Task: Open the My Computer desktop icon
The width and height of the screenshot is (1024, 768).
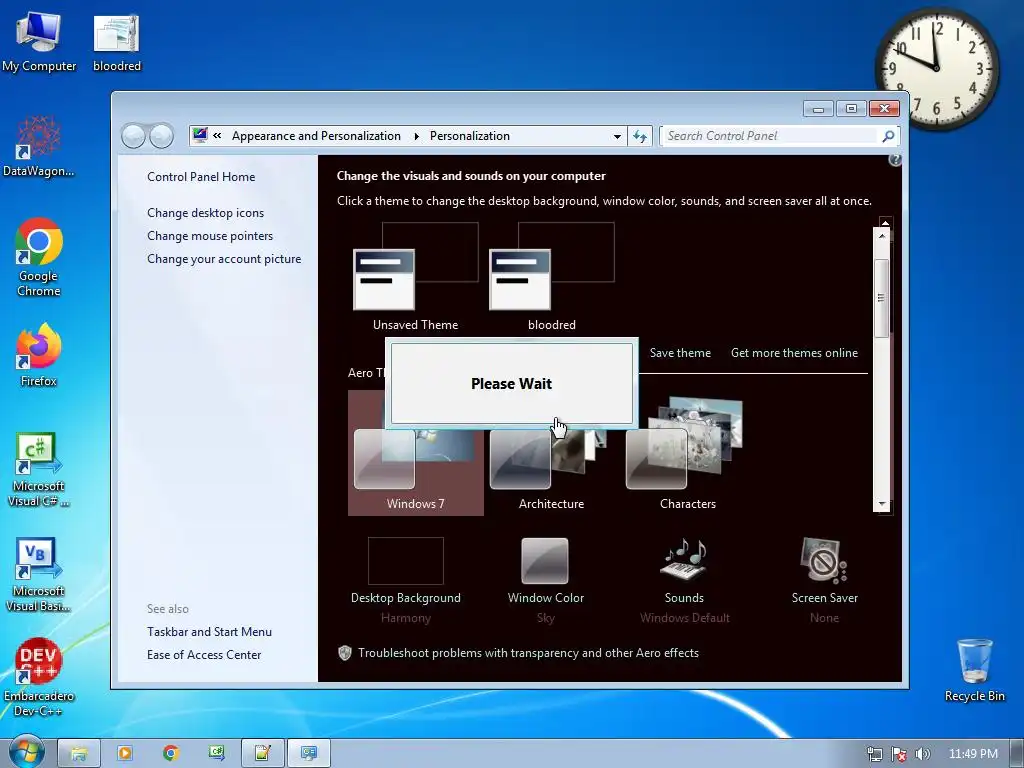Action: pyautogui.click(x=39, y=42)
